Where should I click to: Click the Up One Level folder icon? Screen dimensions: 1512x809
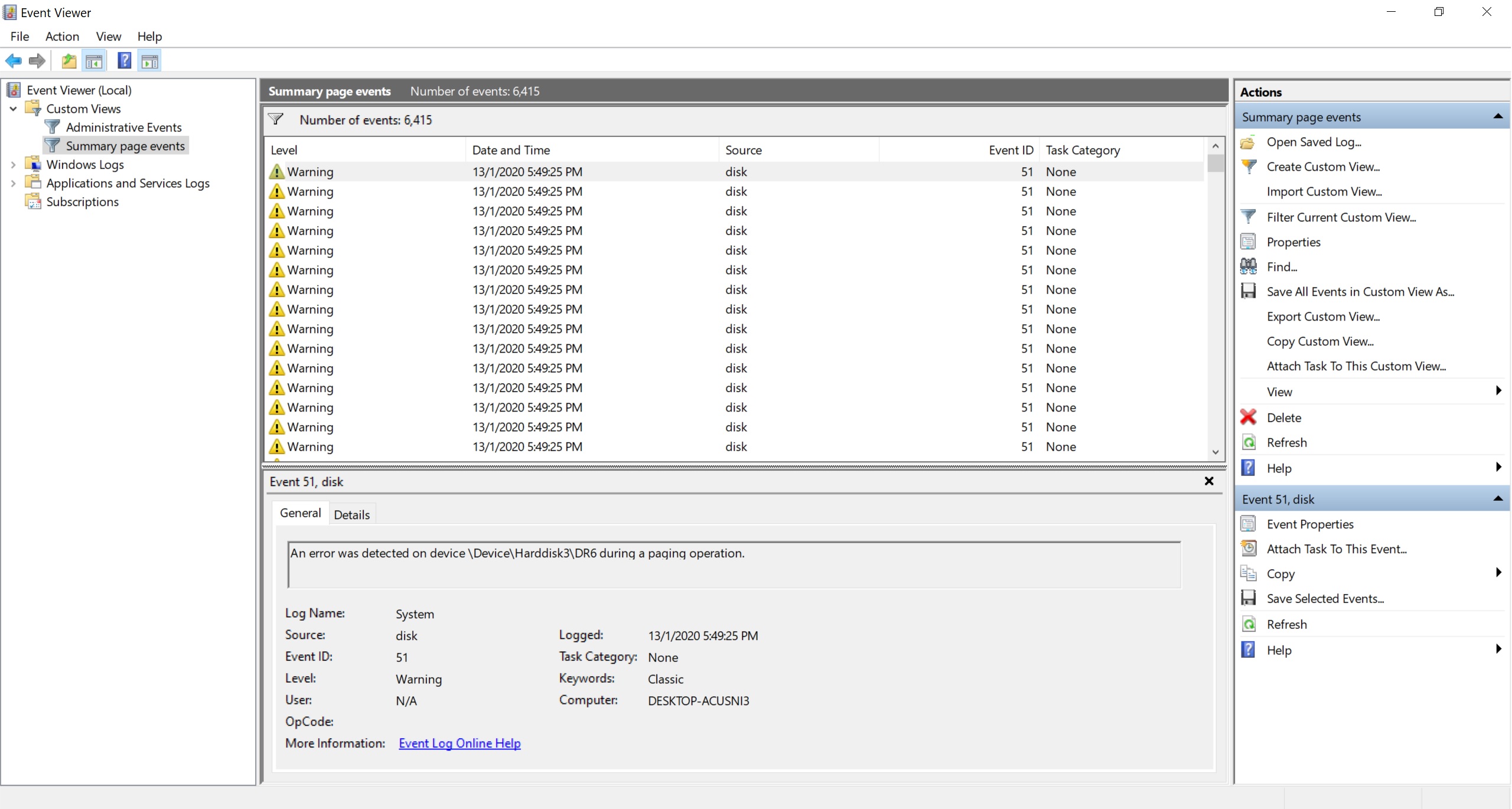point(69,61)
